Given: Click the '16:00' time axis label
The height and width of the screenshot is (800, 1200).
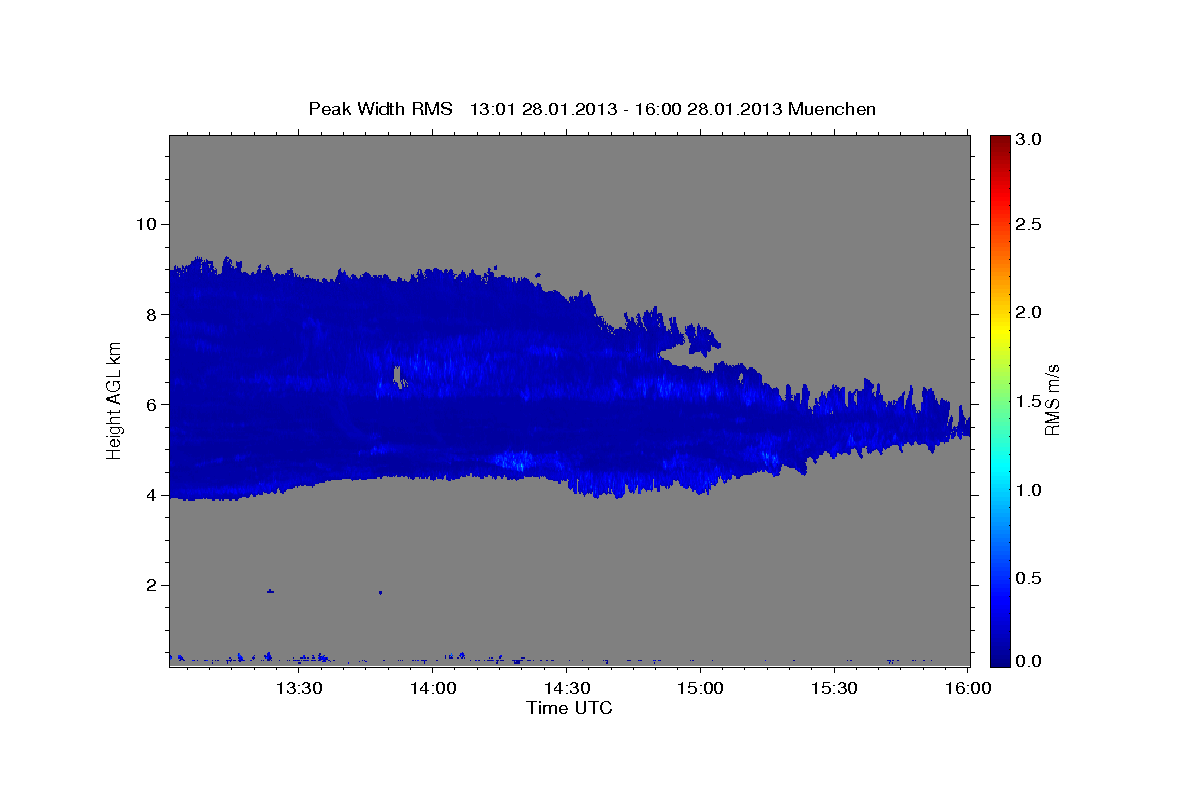Looking at the screenshot, I should pyautogui.click(x=967, y=689).
